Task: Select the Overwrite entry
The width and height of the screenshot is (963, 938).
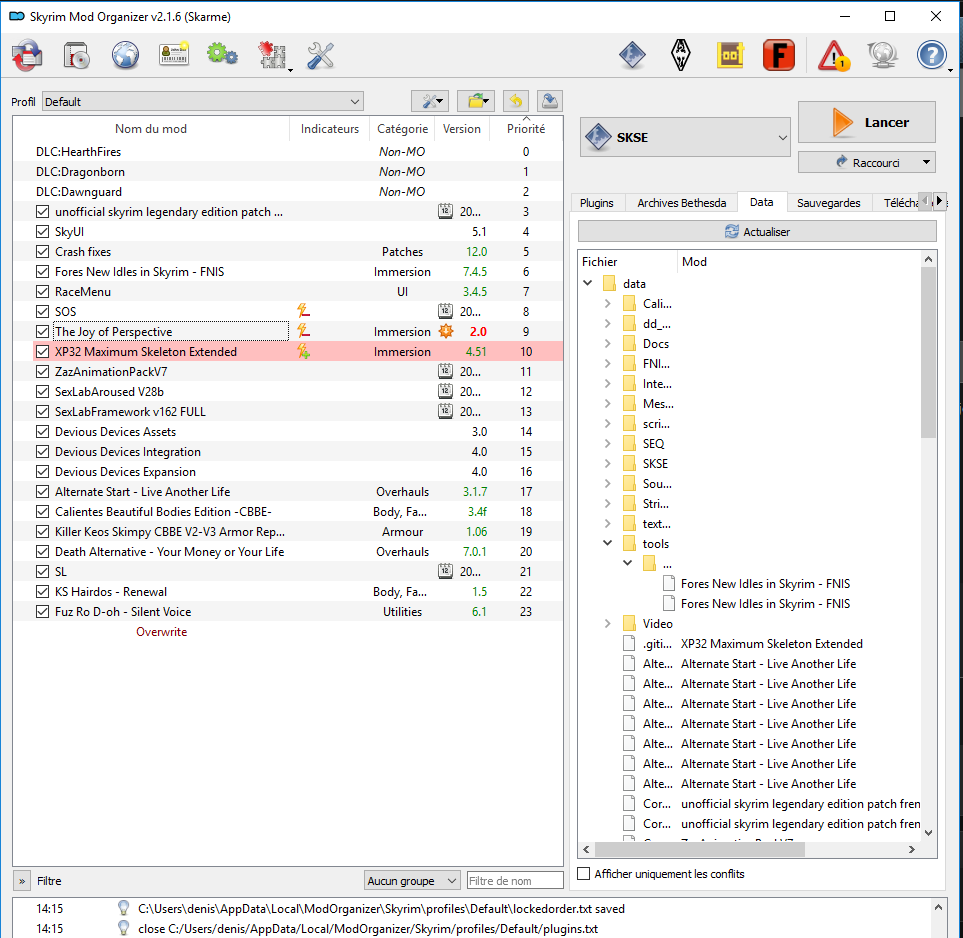Action: (x=162, y=631)
